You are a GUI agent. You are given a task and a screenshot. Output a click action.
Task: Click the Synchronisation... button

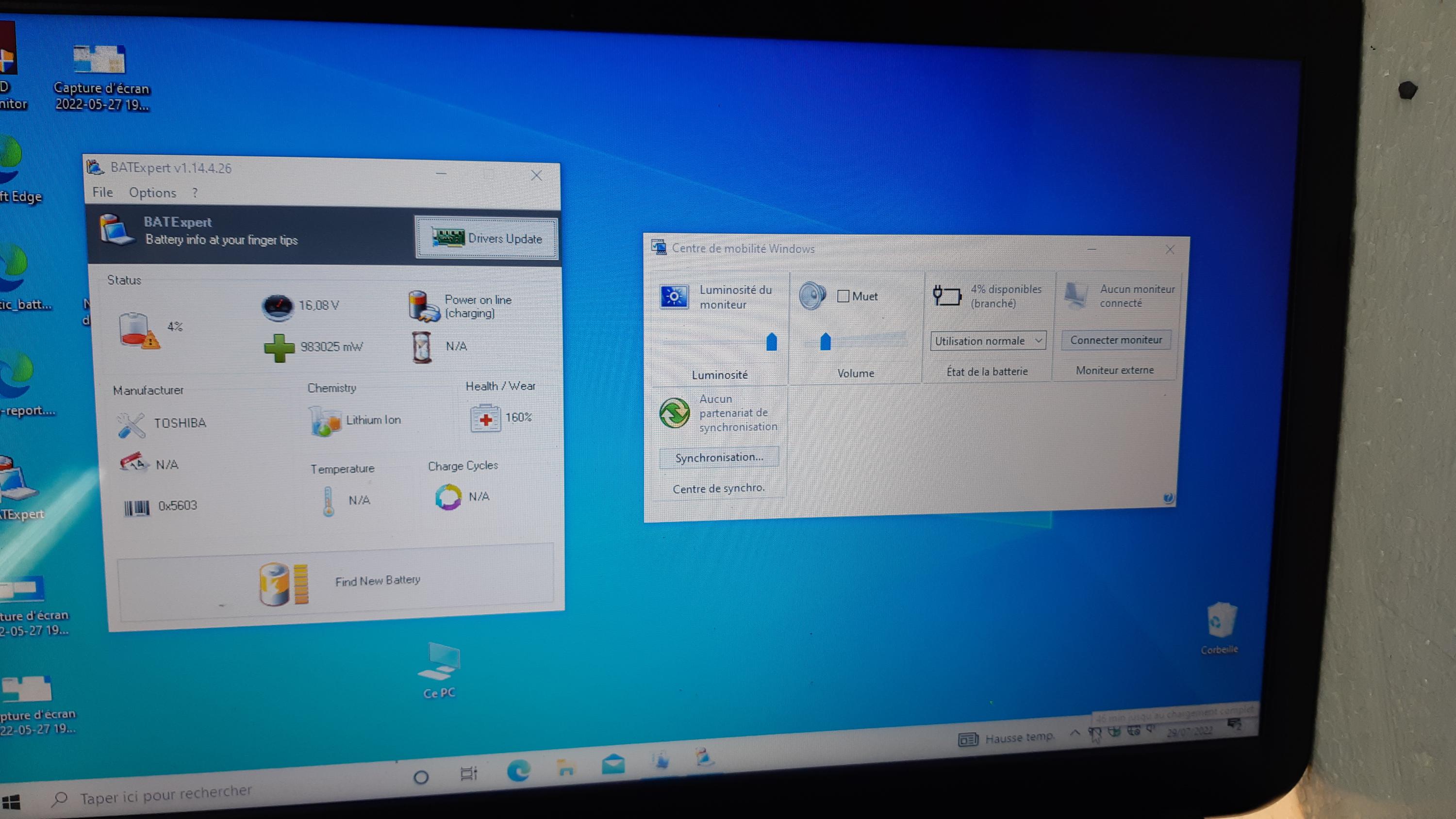coord(719,457)
